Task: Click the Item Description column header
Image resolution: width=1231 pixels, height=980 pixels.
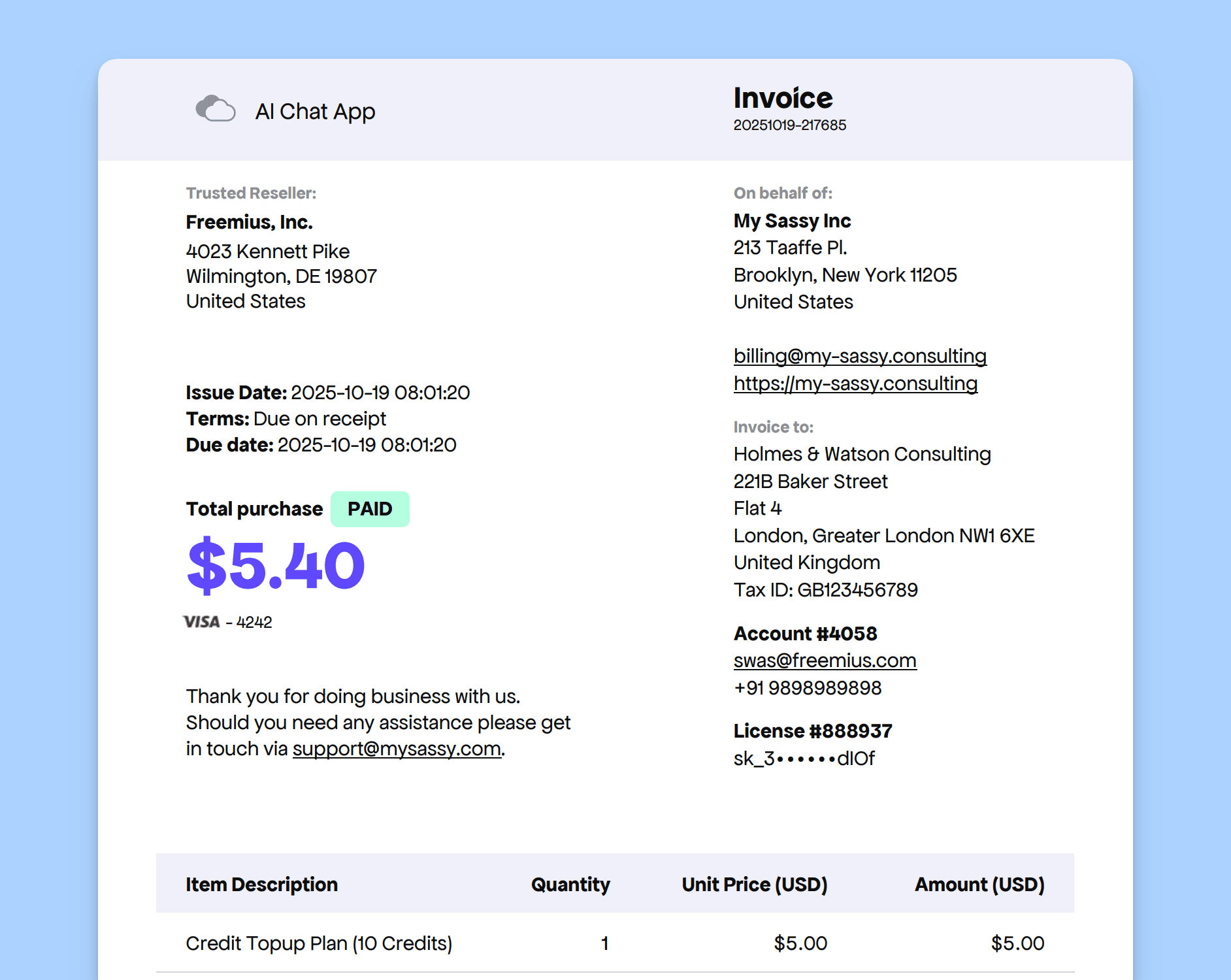Action: click(261, 885)
